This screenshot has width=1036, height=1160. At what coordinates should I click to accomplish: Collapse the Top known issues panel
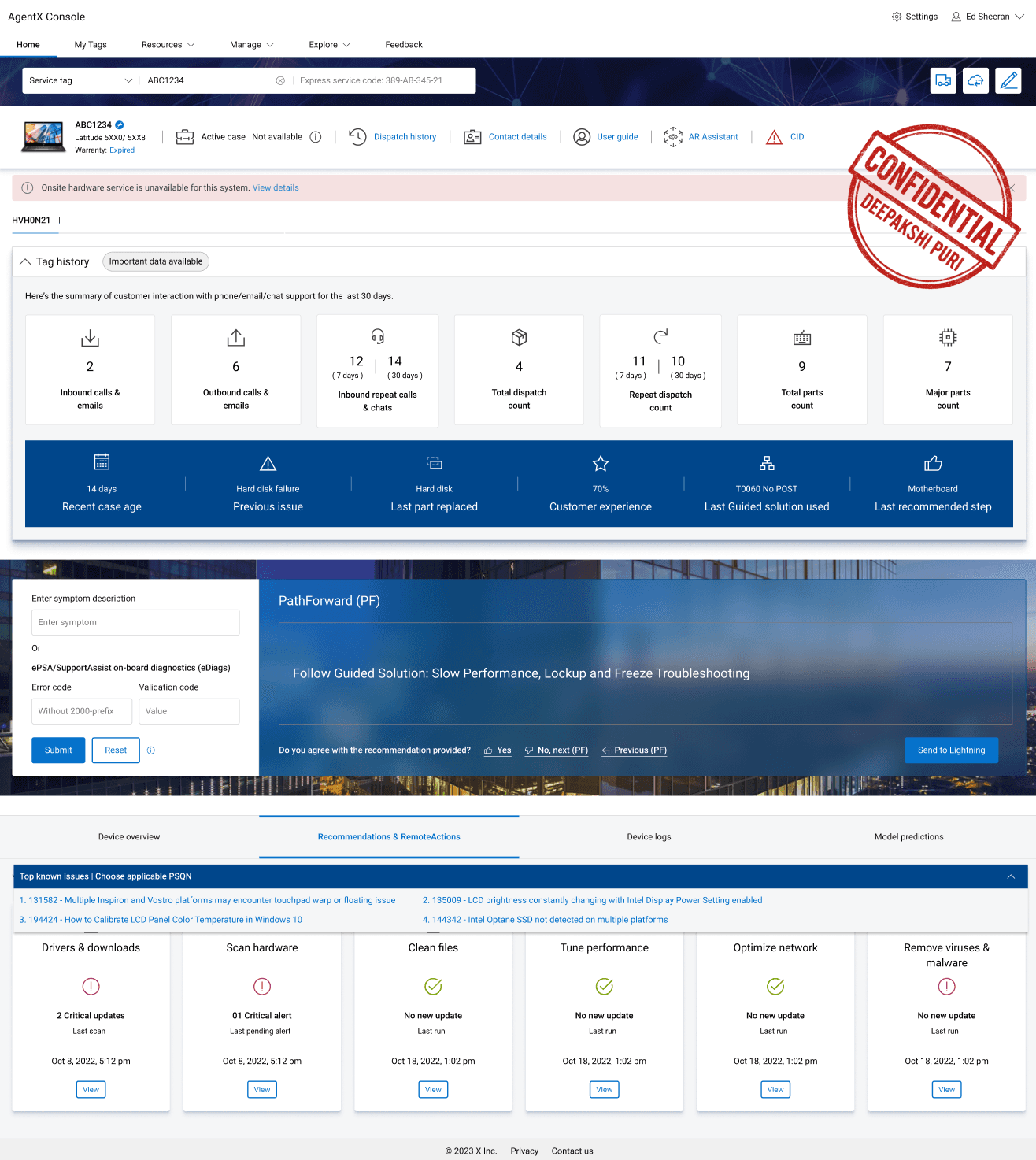pos(1011,876)
